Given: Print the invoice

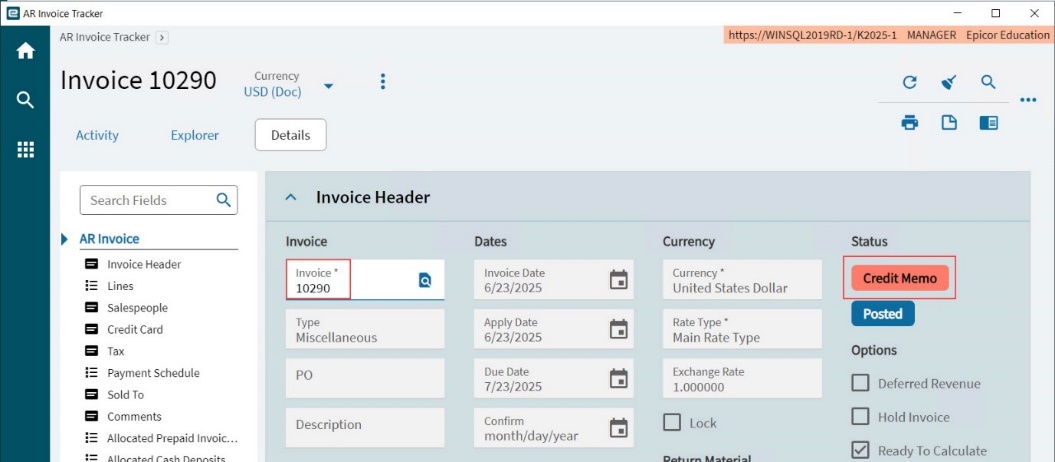Looking at the screenshot, I should [x=910, y=122].
